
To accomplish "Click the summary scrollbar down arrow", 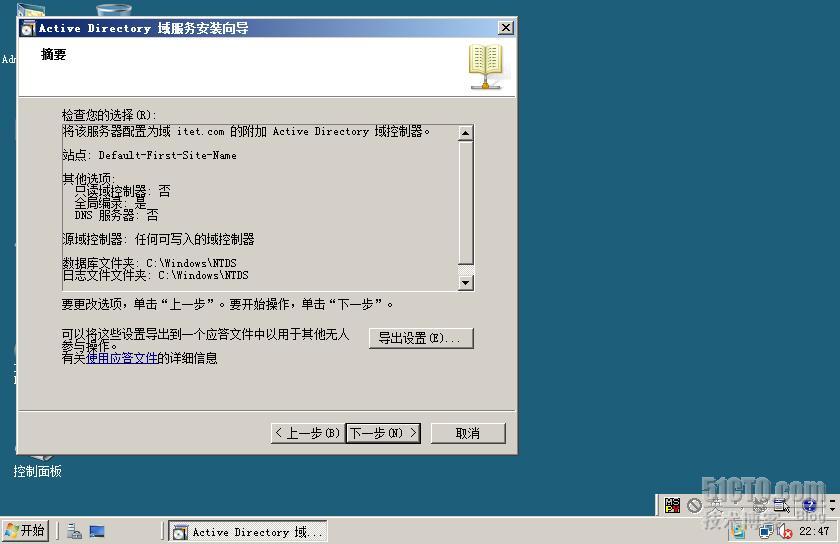I will tap(466, 282).
